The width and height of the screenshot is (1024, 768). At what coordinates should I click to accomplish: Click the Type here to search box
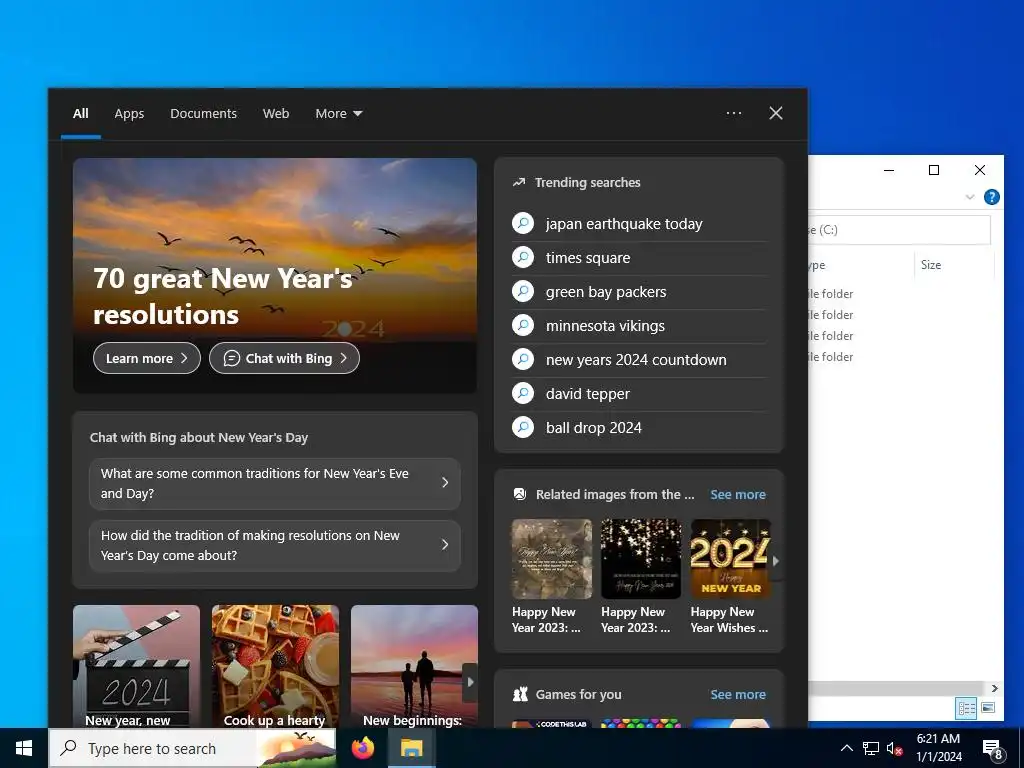(x=192, y=748)
